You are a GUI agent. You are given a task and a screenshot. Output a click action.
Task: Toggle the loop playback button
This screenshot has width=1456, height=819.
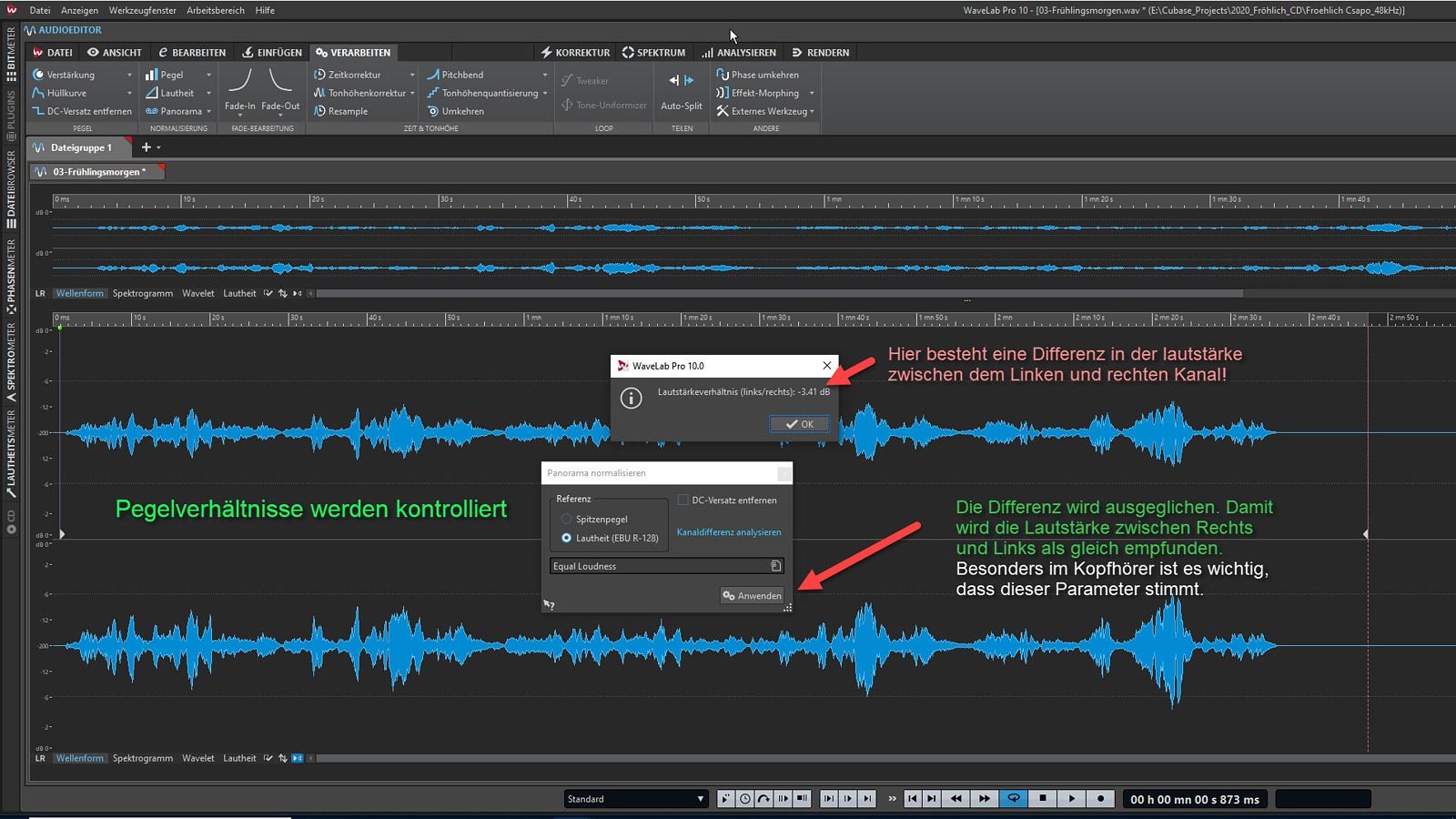1013,799
